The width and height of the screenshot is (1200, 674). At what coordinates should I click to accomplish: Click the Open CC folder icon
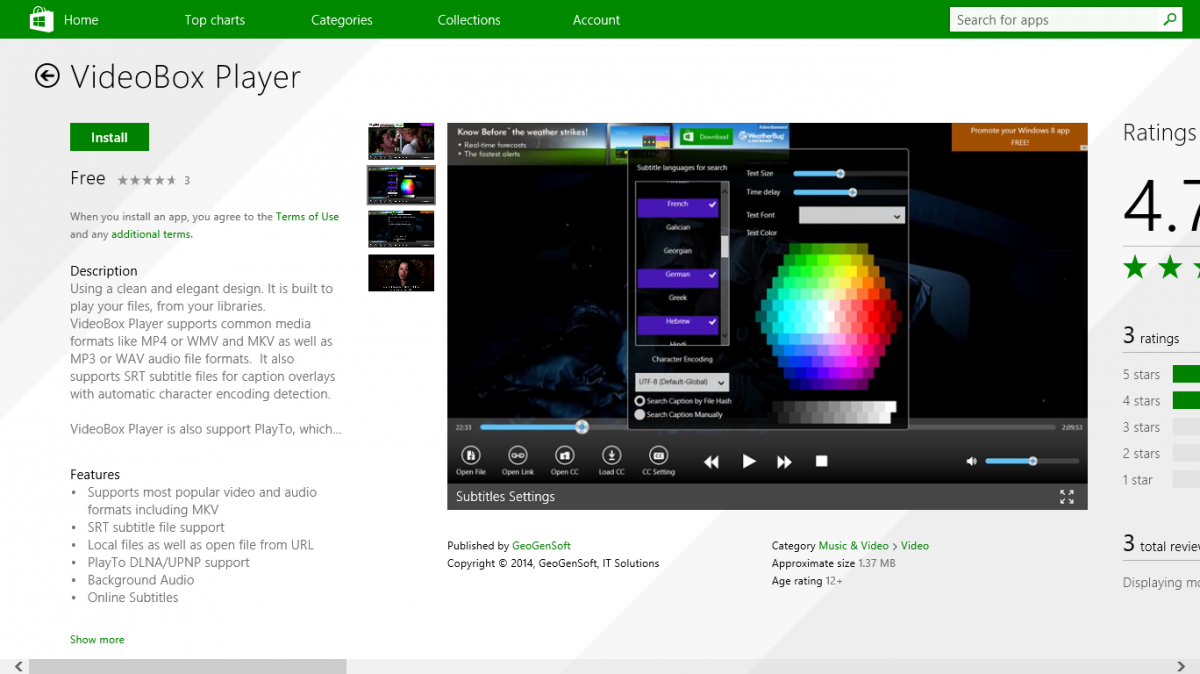tap(565, 454)
